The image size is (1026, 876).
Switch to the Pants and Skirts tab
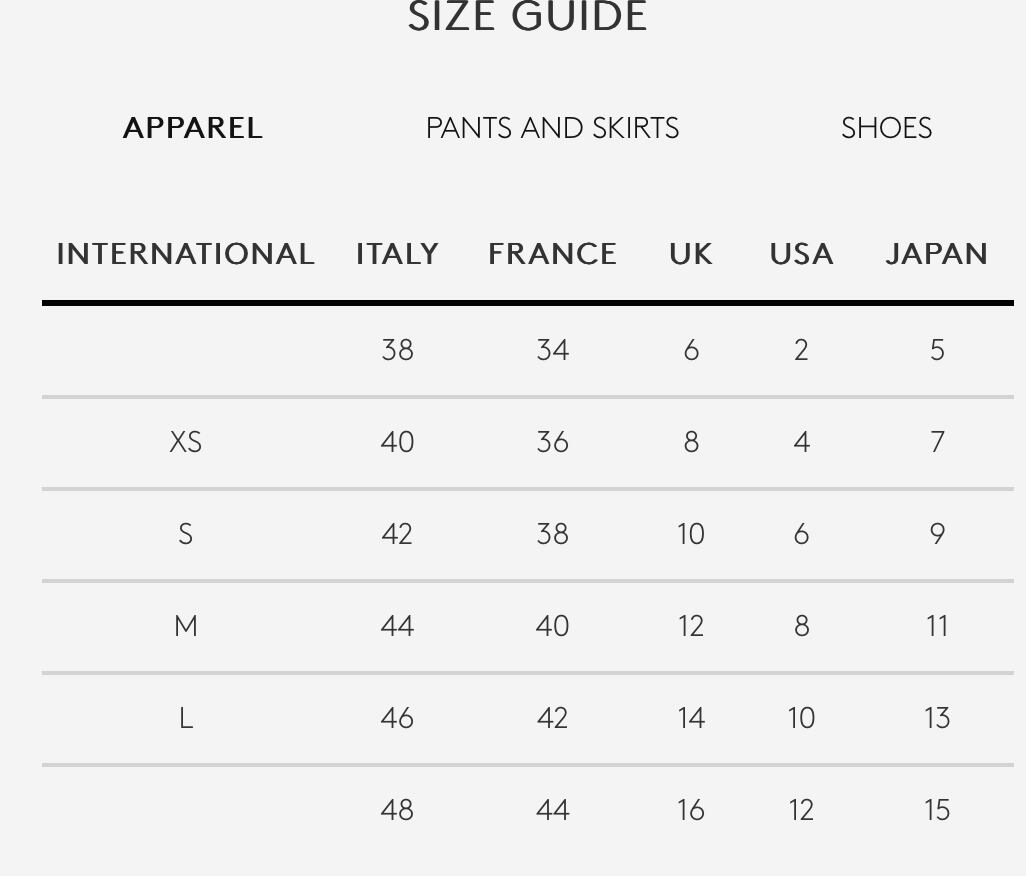[552, 128]
